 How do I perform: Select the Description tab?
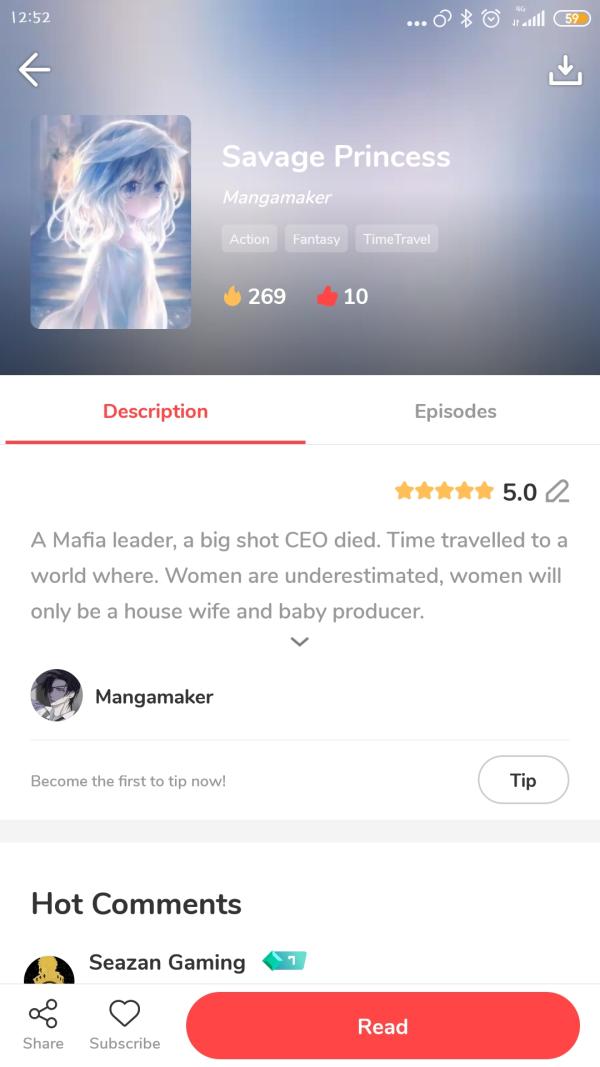155,411
